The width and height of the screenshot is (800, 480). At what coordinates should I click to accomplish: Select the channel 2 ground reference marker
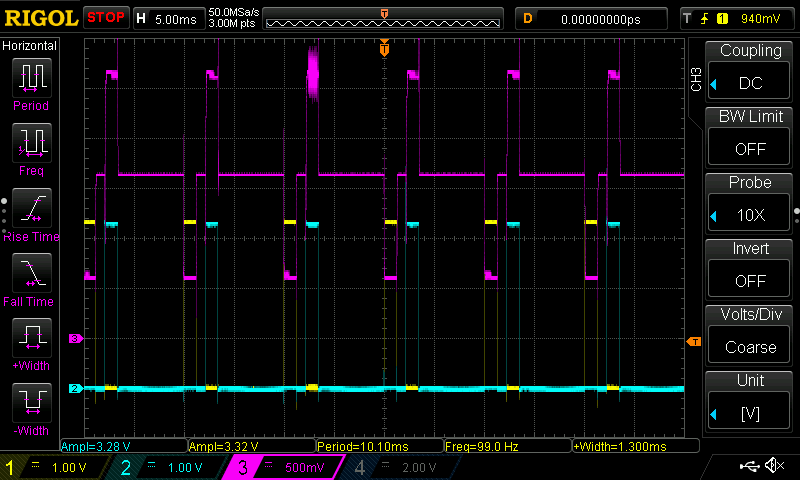[76, 389]
